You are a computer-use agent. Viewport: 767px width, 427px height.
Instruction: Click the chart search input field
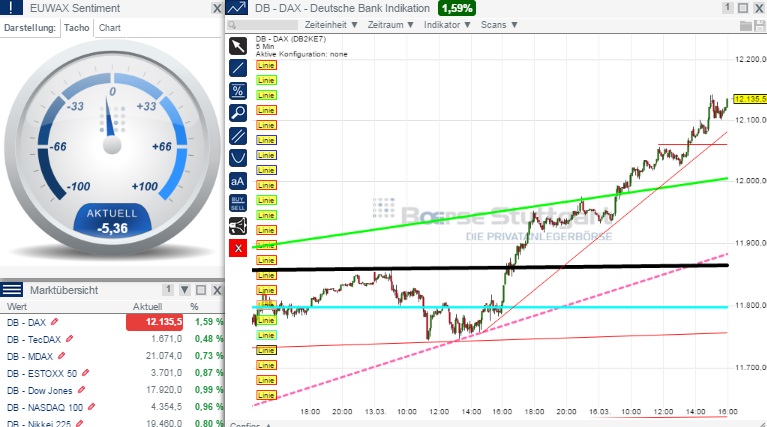[263, 25]
